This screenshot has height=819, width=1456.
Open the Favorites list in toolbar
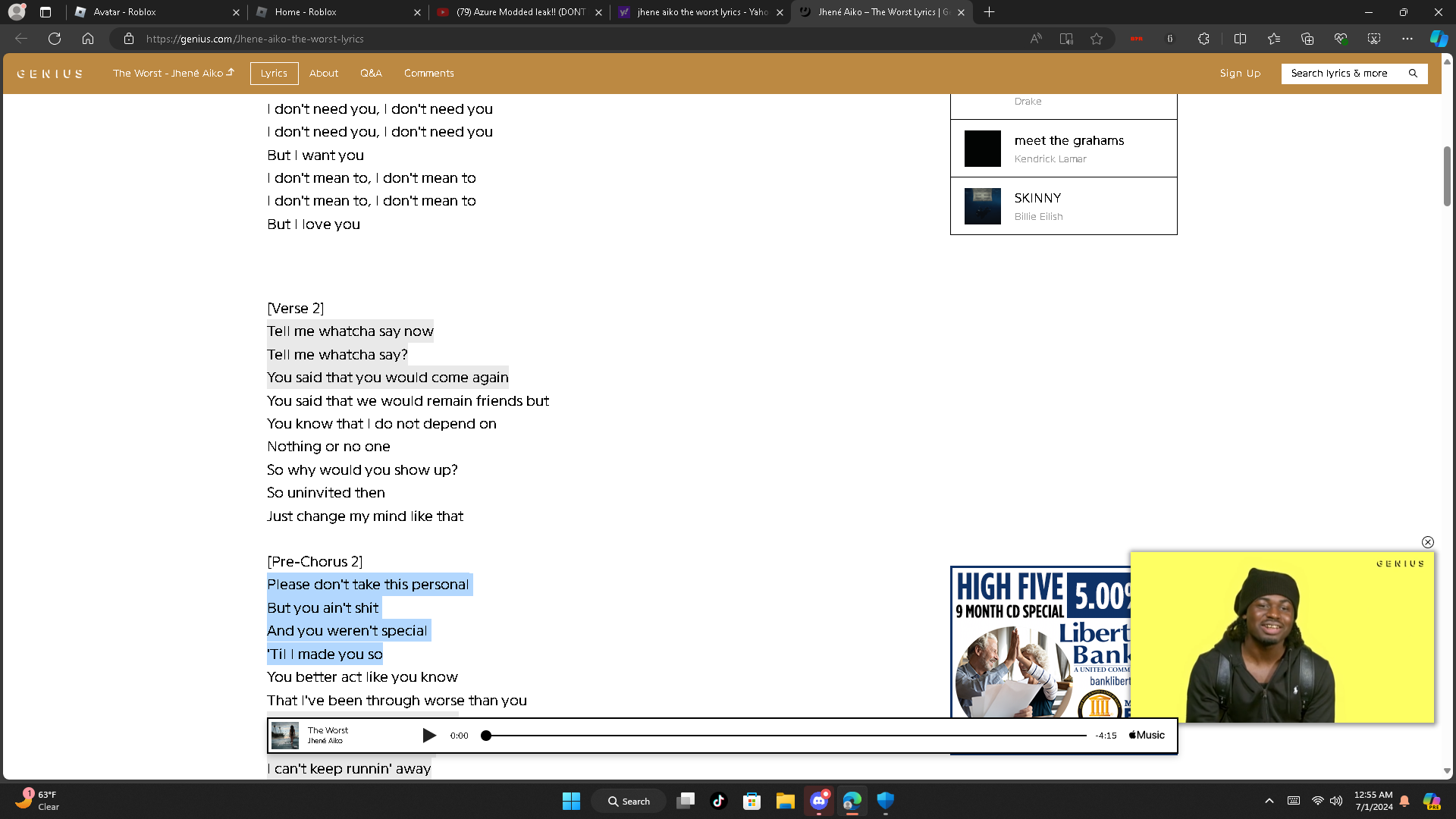1274,39
